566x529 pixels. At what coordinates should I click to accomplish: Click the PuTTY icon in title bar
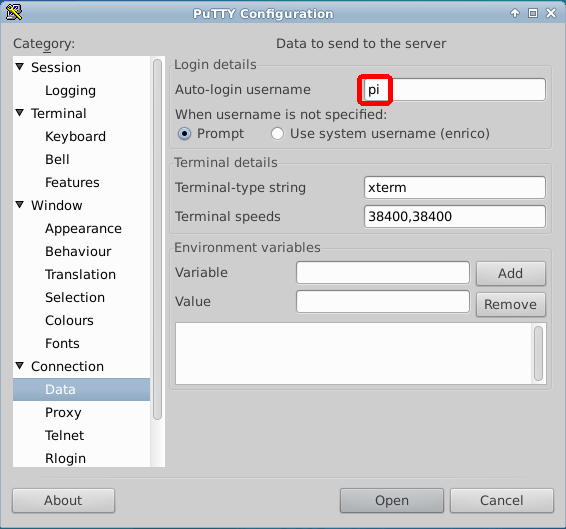pyautogui.click(x=14, y=13)
